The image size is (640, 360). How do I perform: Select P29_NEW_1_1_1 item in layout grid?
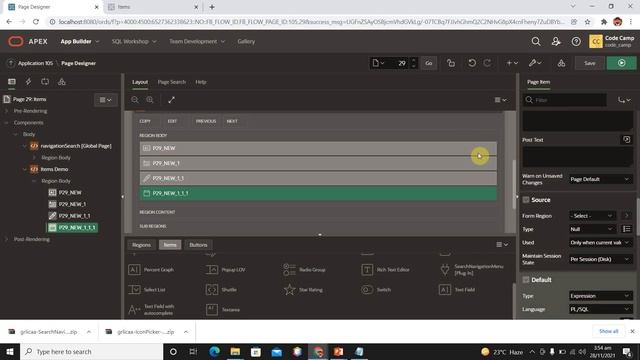(x=318, y=193)
